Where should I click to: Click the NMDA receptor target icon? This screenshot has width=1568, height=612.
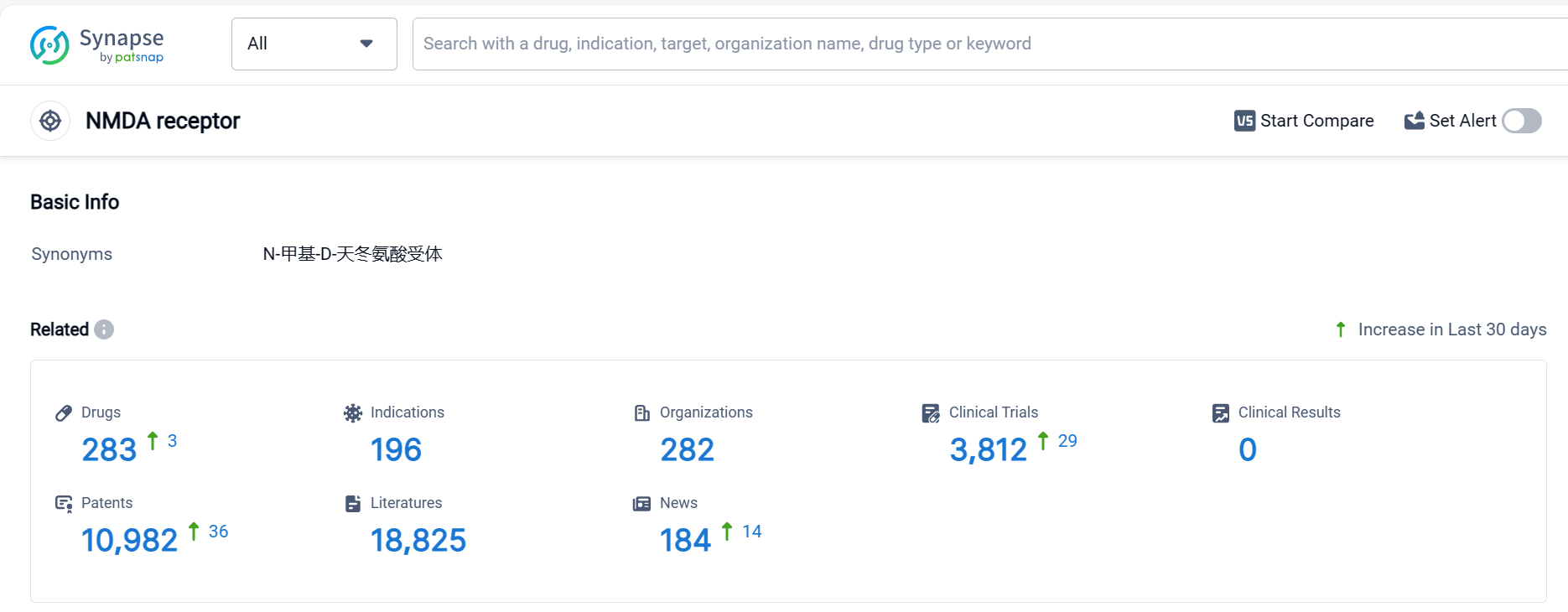click(x=50, y=122)
